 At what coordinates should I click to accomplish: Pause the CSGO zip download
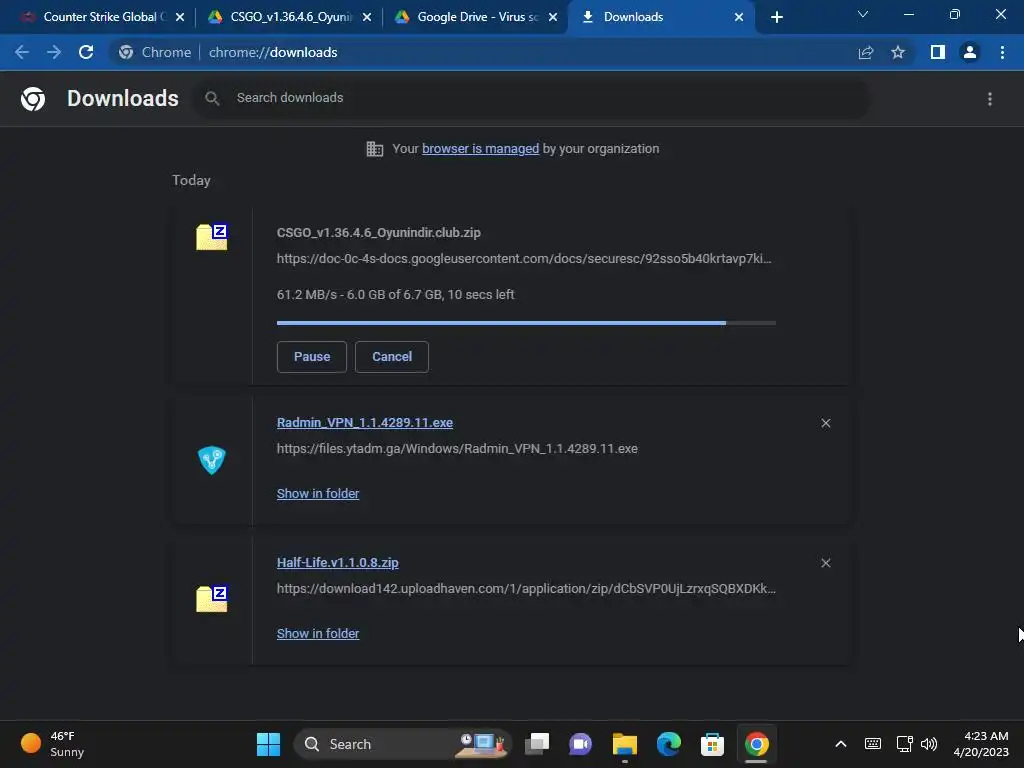312,357
